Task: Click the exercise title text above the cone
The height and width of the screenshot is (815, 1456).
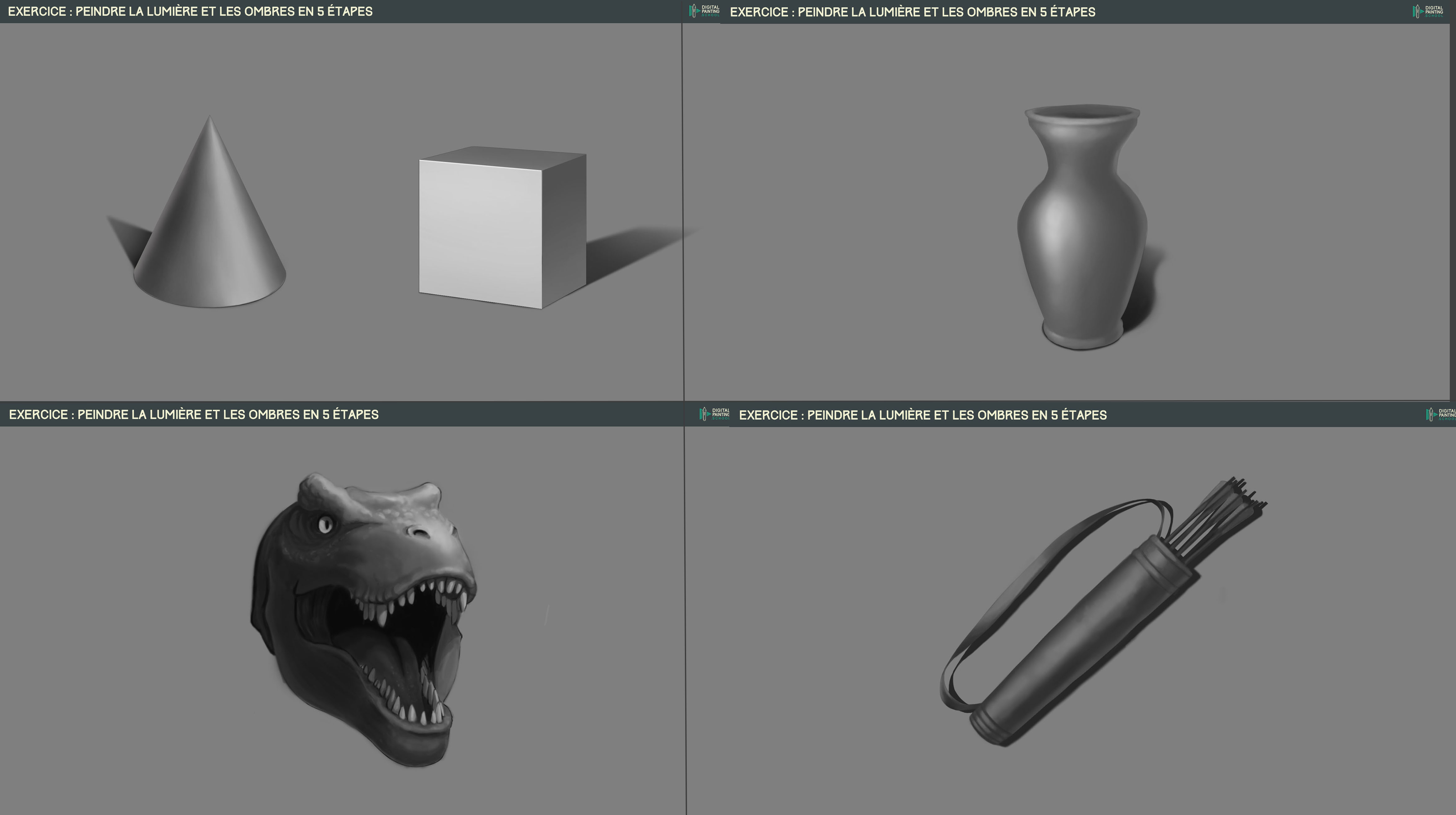Action: click(x=190, y=11)
